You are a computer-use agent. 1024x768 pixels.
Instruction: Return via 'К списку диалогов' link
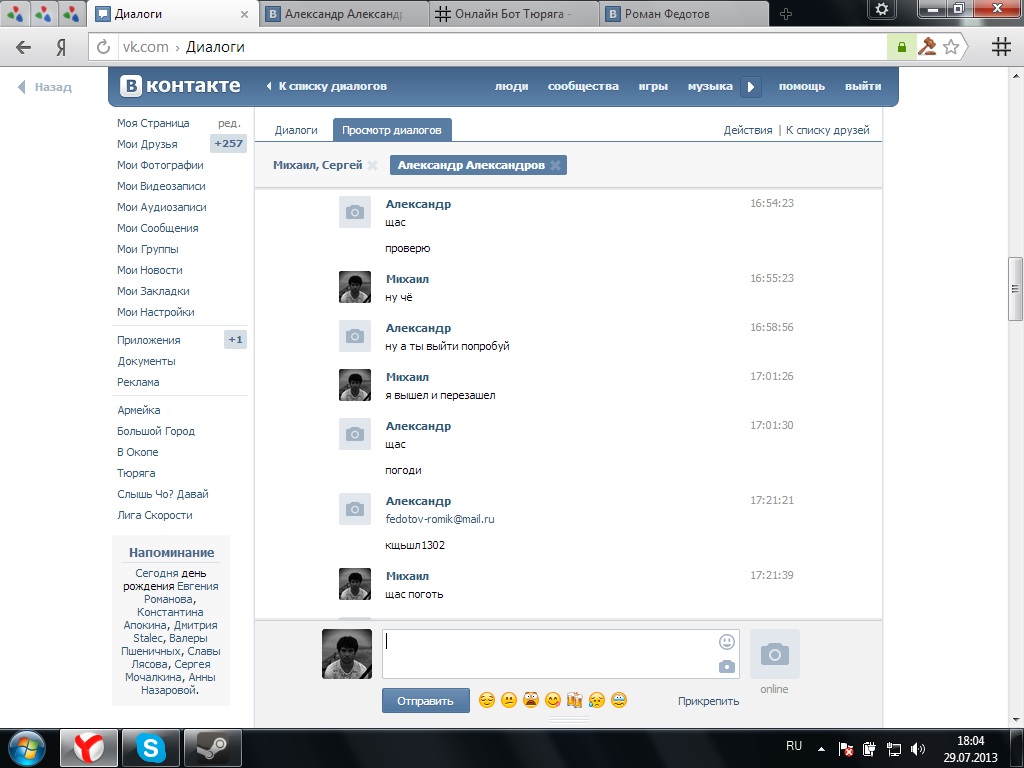click(327, 86)
